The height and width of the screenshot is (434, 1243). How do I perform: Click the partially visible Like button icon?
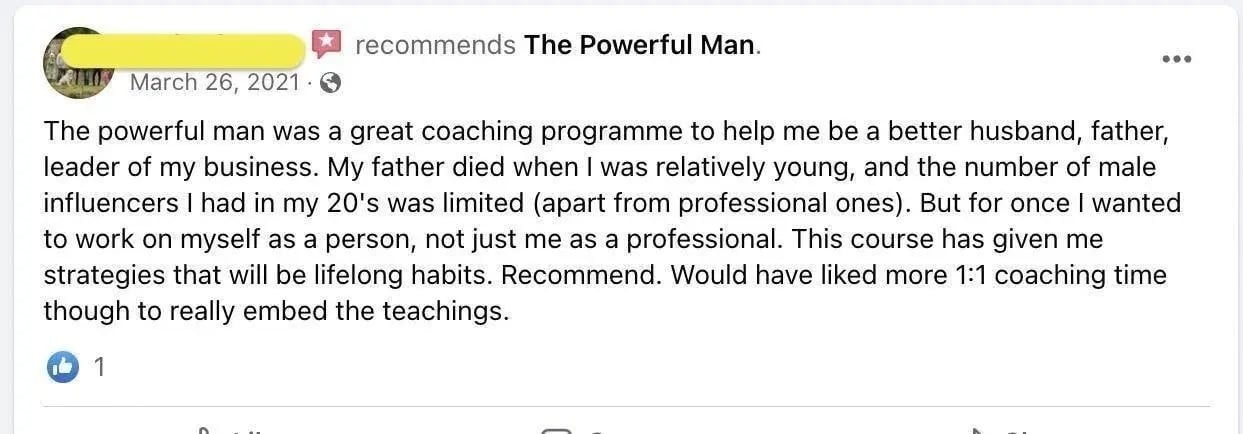(x=207, y=430)
